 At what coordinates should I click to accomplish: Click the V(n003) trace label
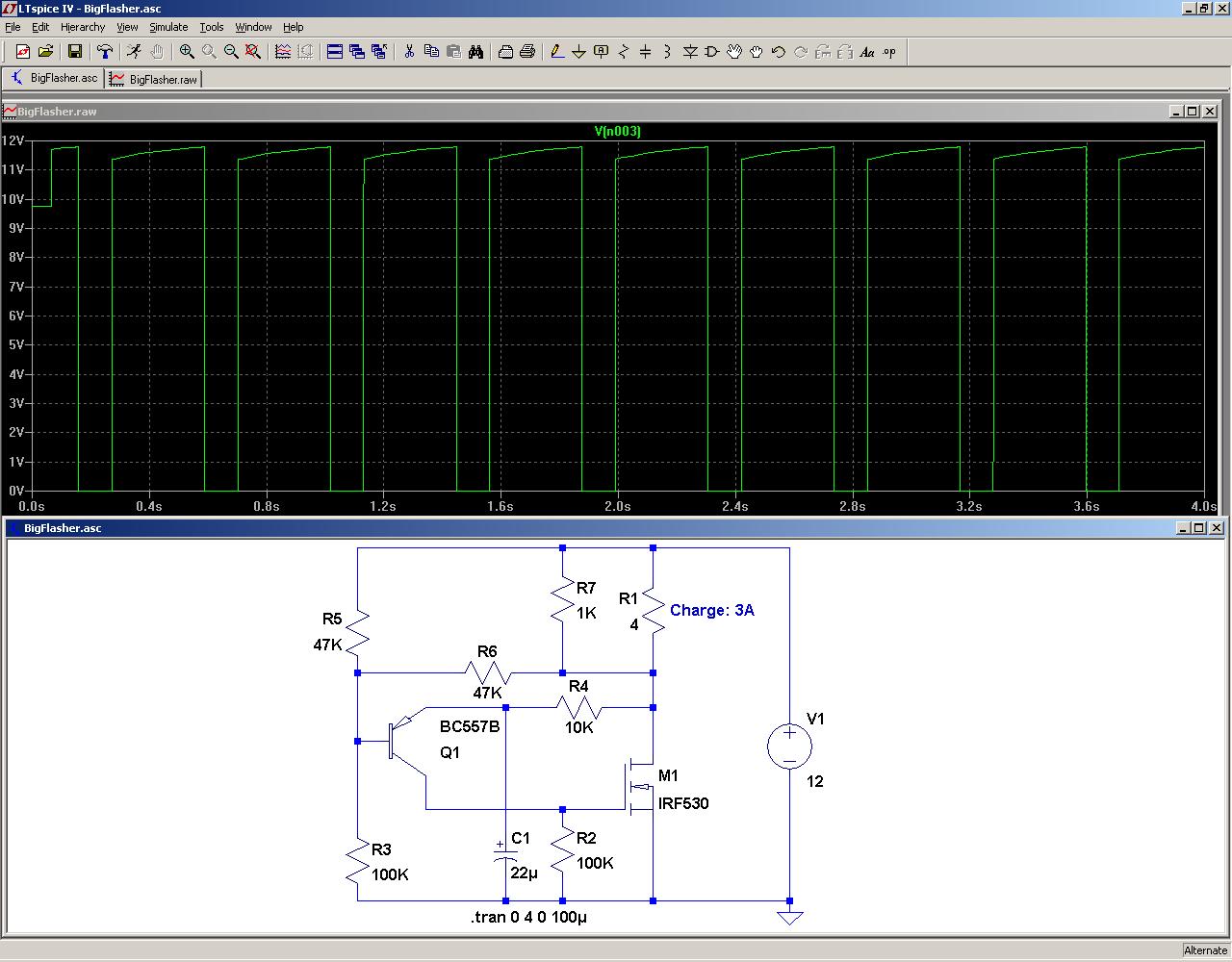(x=617, y=131)
